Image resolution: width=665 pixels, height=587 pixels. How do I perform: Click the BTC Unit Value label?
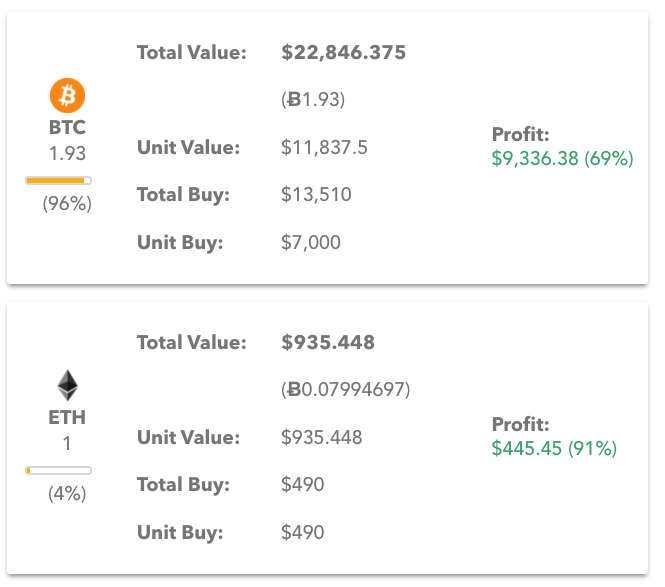click(x=188, y=148)
